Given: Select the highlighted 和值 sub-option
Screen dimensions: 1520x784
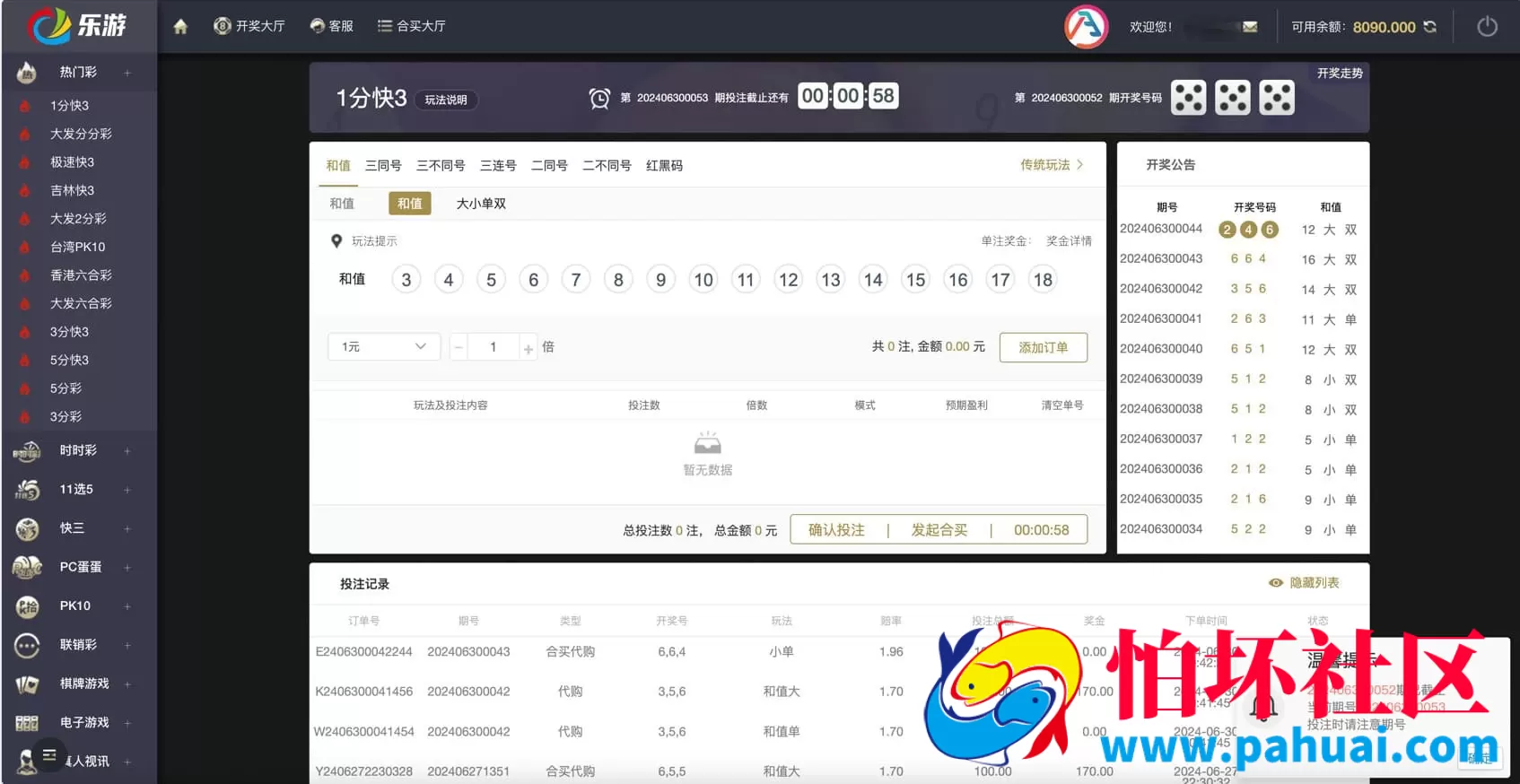Looking at the screenshot, I should tap(410, 204).
